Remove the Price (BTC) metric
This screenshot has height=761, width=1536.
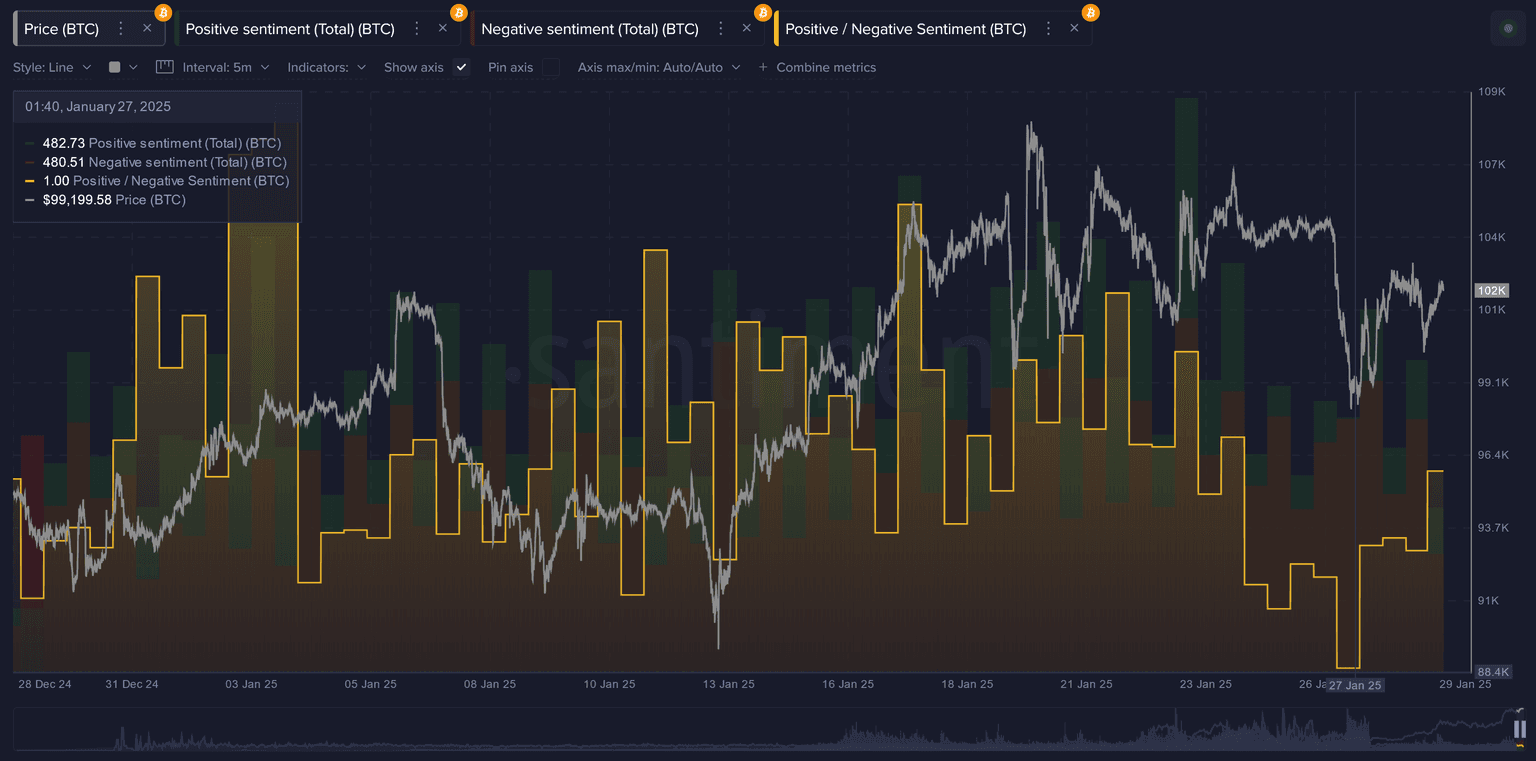pyautogui.click(x=147, y=29)
